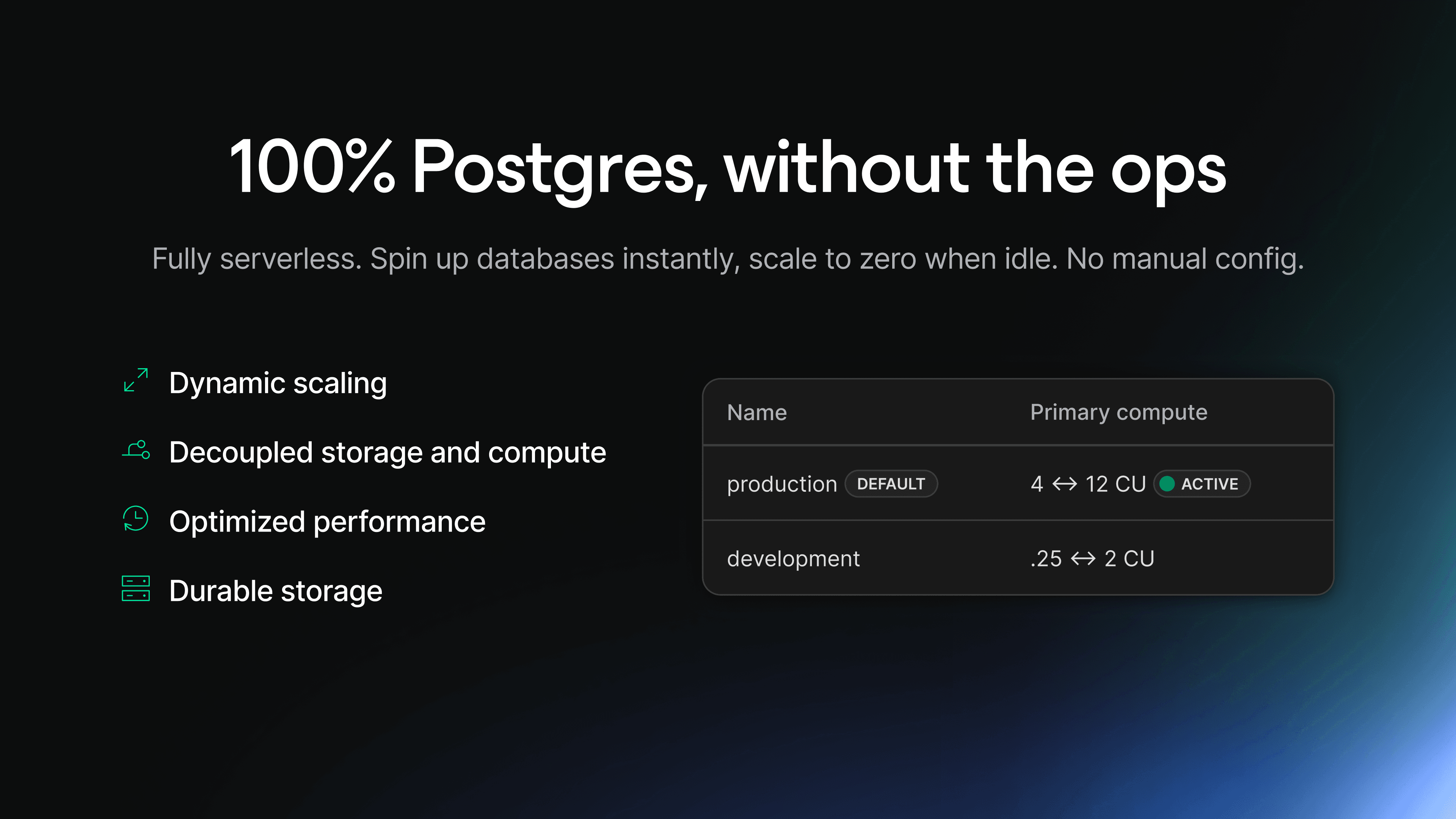The image size is (1456, 819).
Task: Click the development row scaling arrow icon
Action: [1083, 559]
